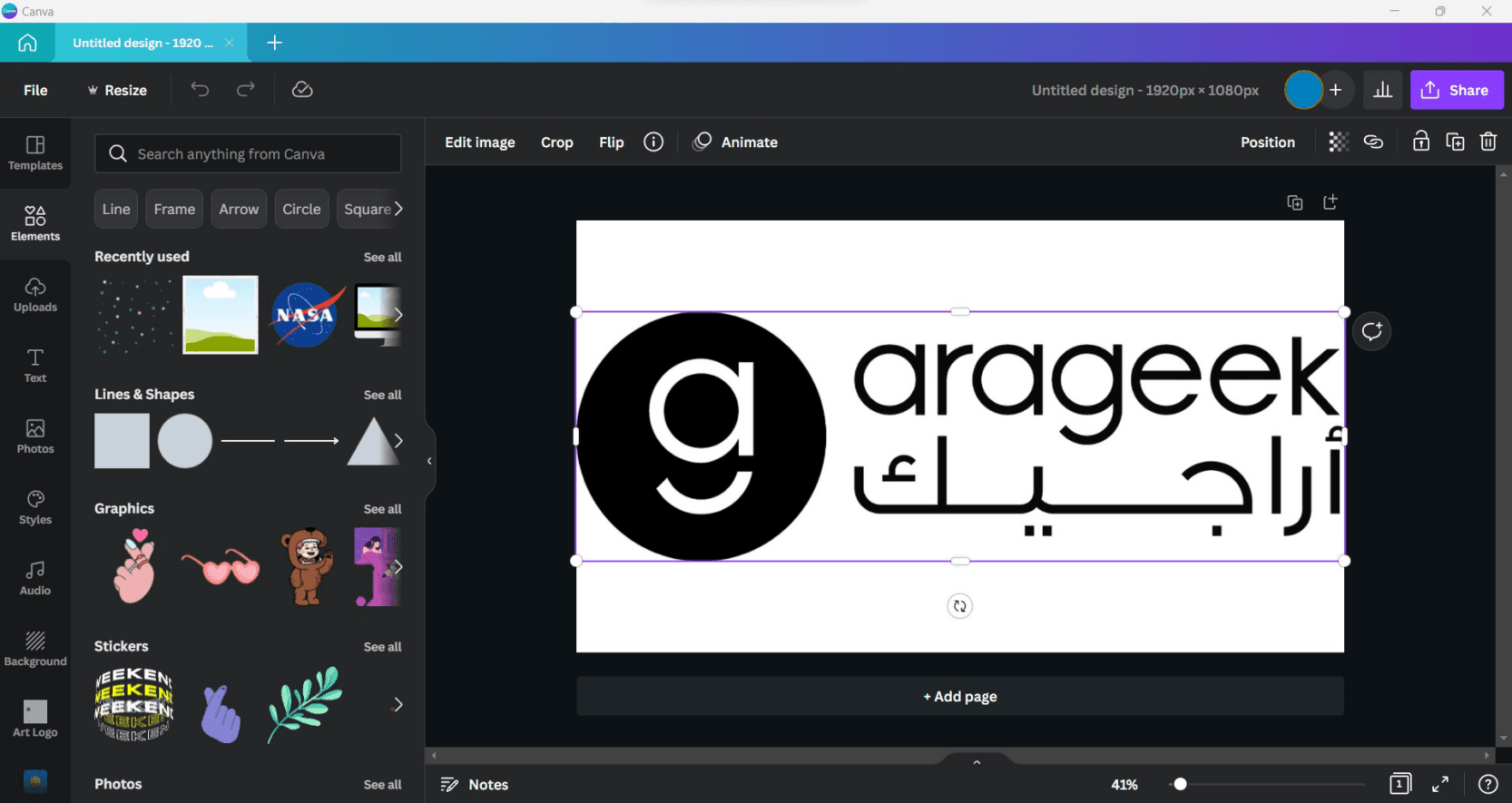The height and width of the screenshot is (803, 1512).
Task: Undo the last action
Action: [x=200, y=89]
